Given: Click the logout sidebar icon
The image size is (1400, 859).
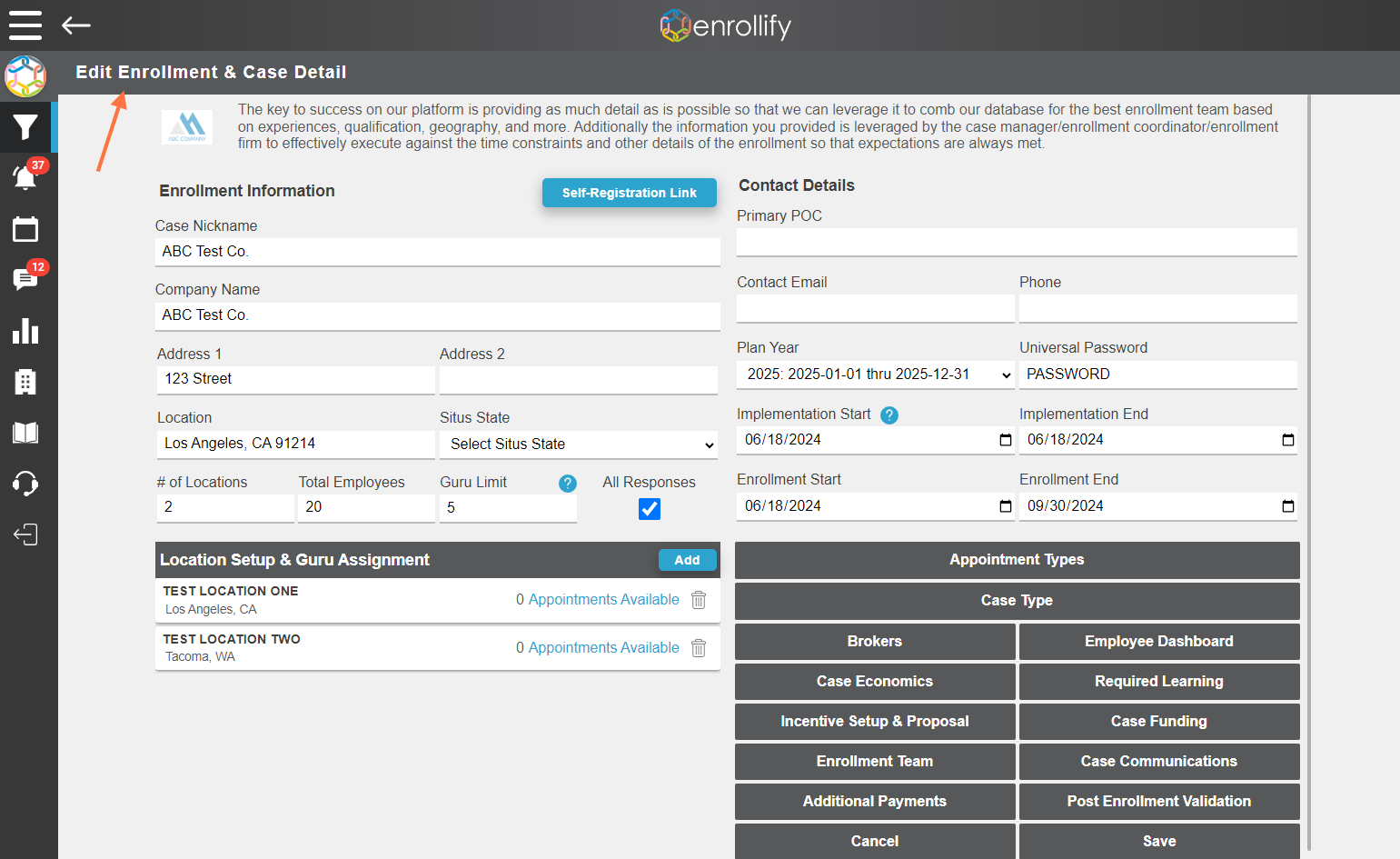Looking at the screenshot, I should pos(25,534).
